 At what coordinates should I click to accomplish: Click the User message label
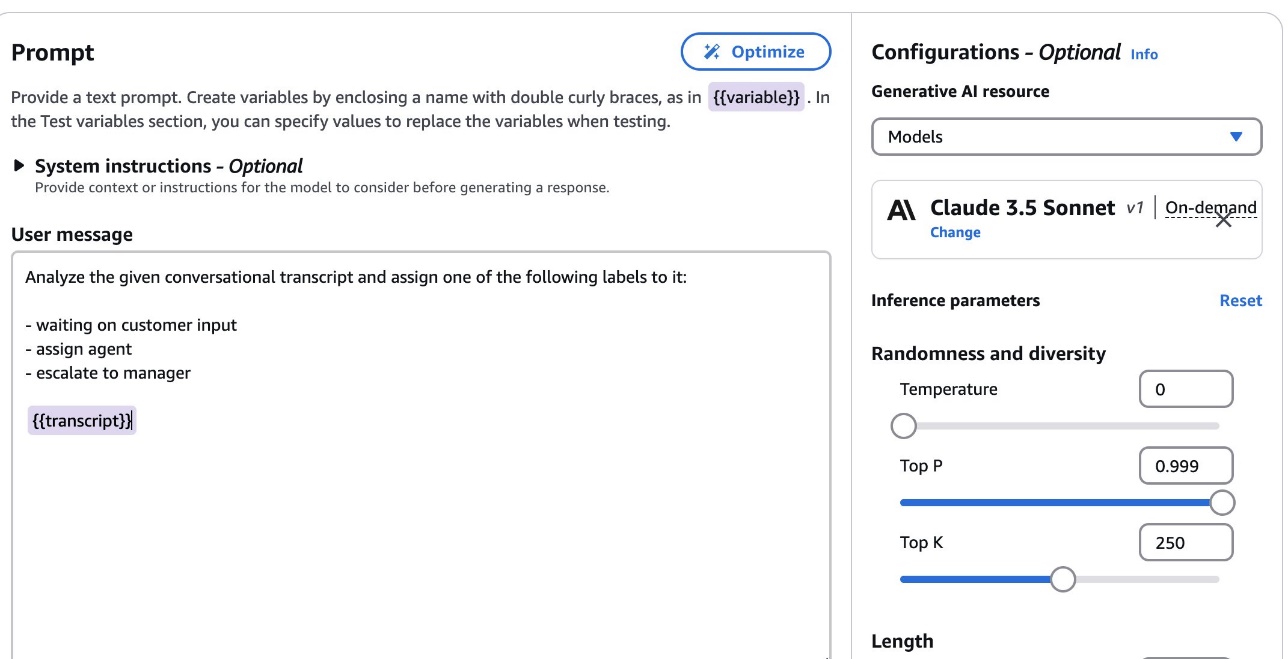tap(72, 235)
